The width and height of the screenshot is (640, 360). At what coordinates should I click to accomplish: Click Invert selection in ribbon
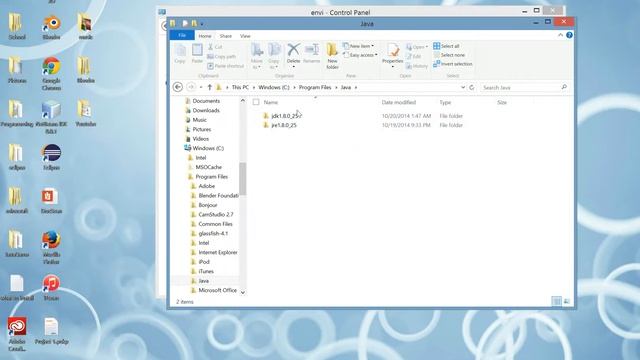pyautogui.click(x=453, y=64)
